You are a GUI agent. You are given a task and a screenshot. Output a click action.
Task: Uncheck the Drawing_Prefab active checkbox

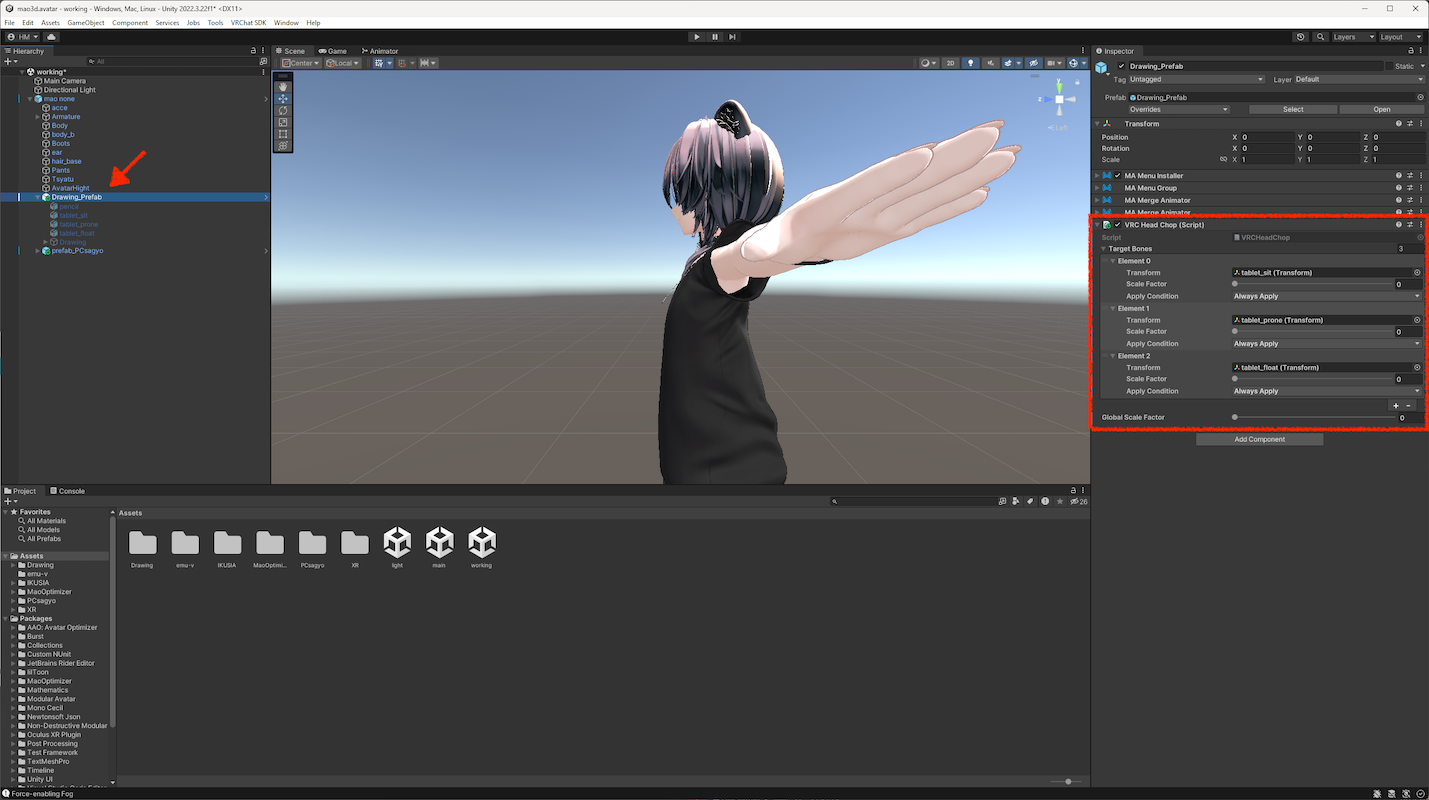[x=1121, y=66]
